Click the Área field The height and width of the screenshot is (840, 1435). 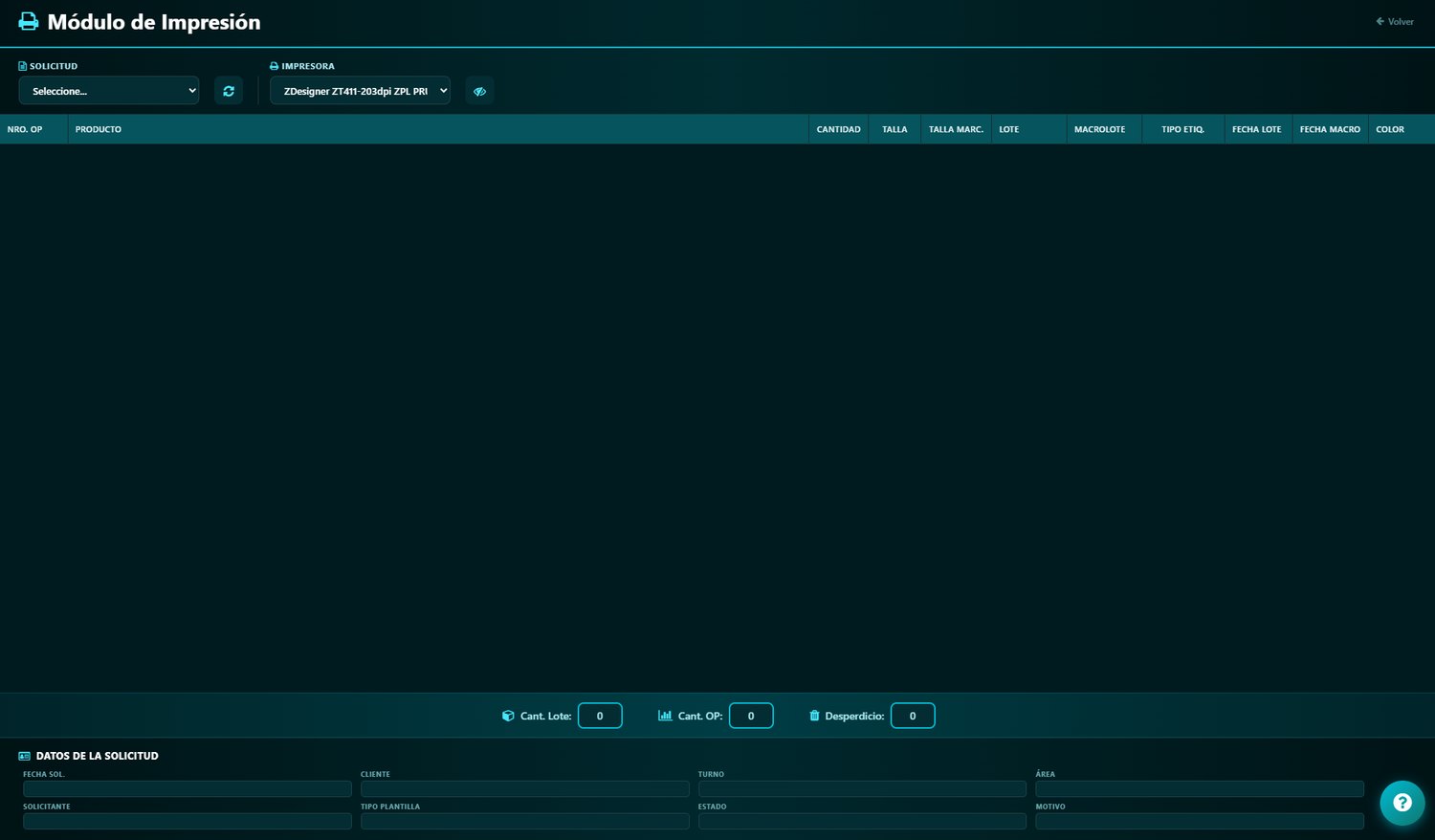click(1200, 788)
